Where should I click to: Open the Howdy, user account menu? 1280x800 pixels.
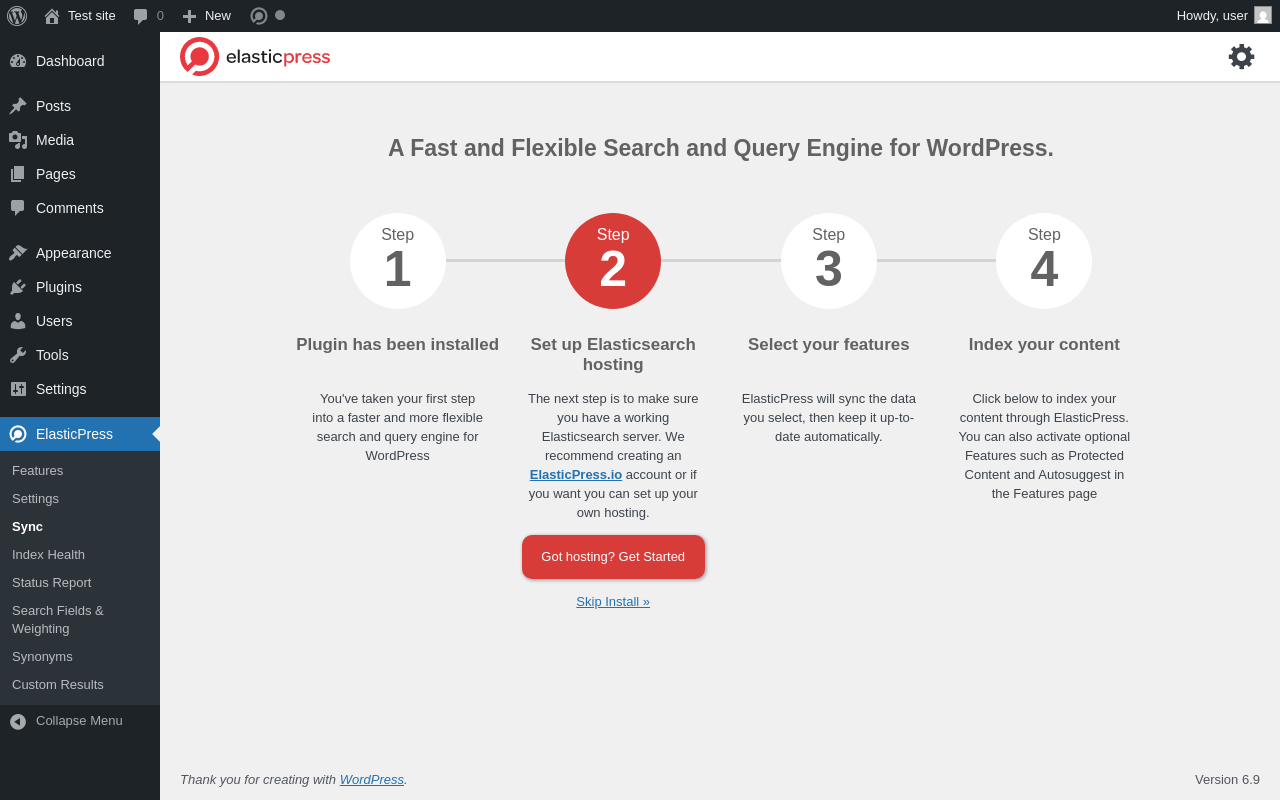point(1224,16)
